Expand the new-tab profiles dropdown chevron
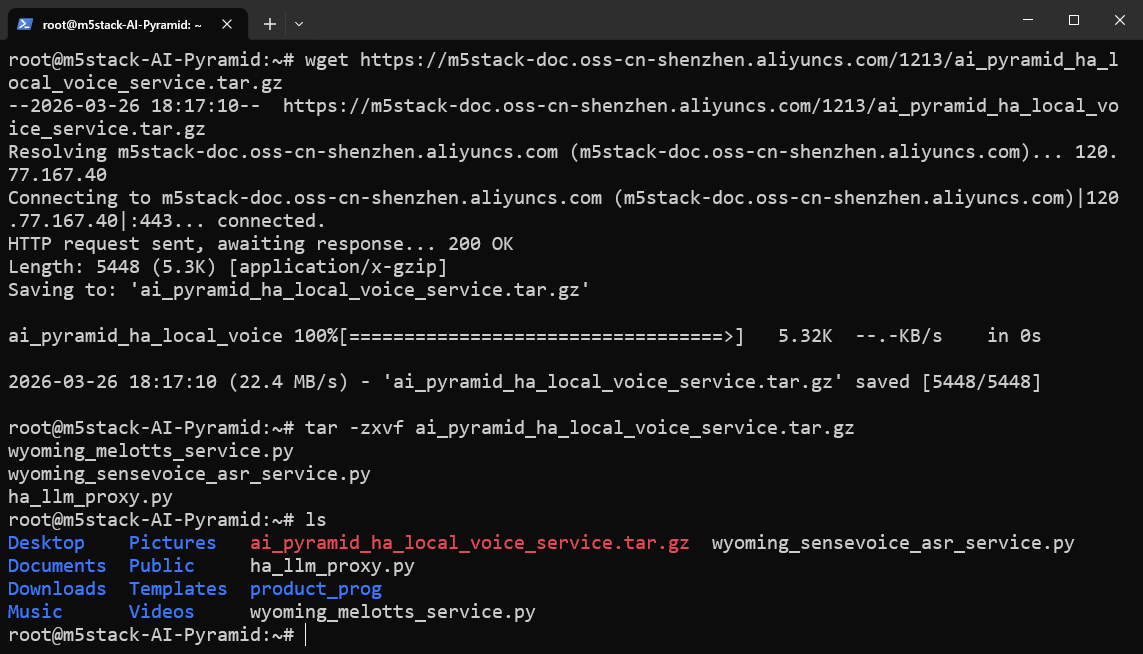1143x654 pixels. coord(299,23)
